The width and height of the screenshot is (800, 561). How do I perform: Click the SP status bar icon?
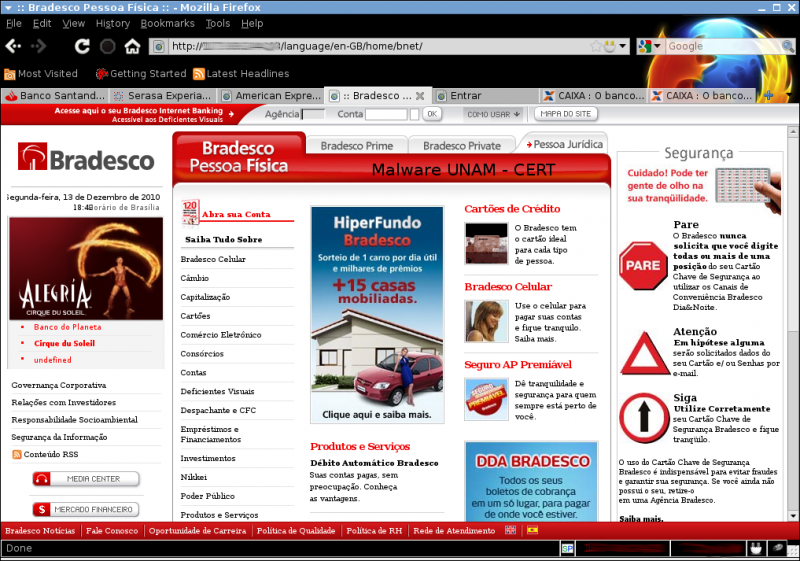coord(567,549)
